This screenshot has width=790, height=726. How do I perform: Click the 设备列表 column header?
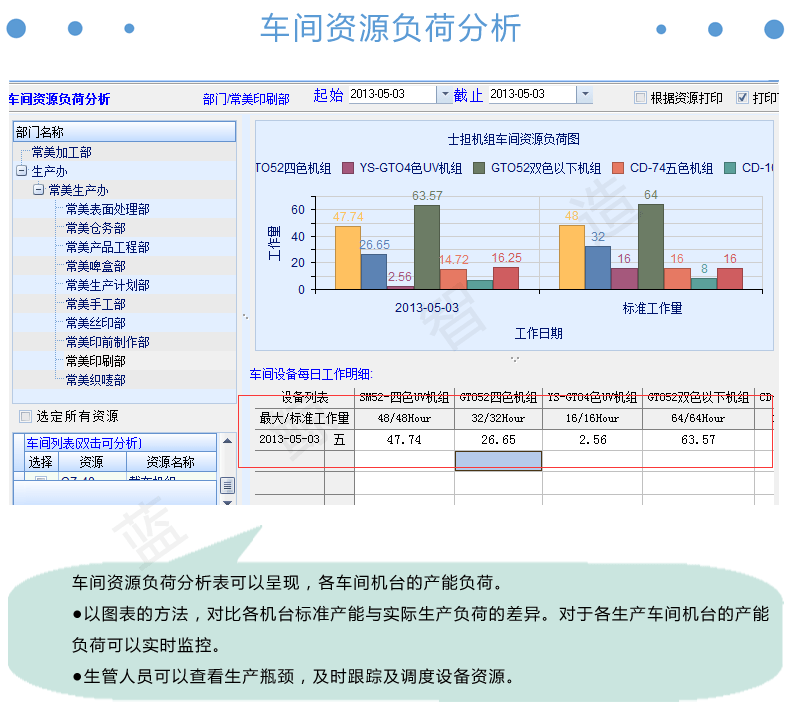pos(304,398)
